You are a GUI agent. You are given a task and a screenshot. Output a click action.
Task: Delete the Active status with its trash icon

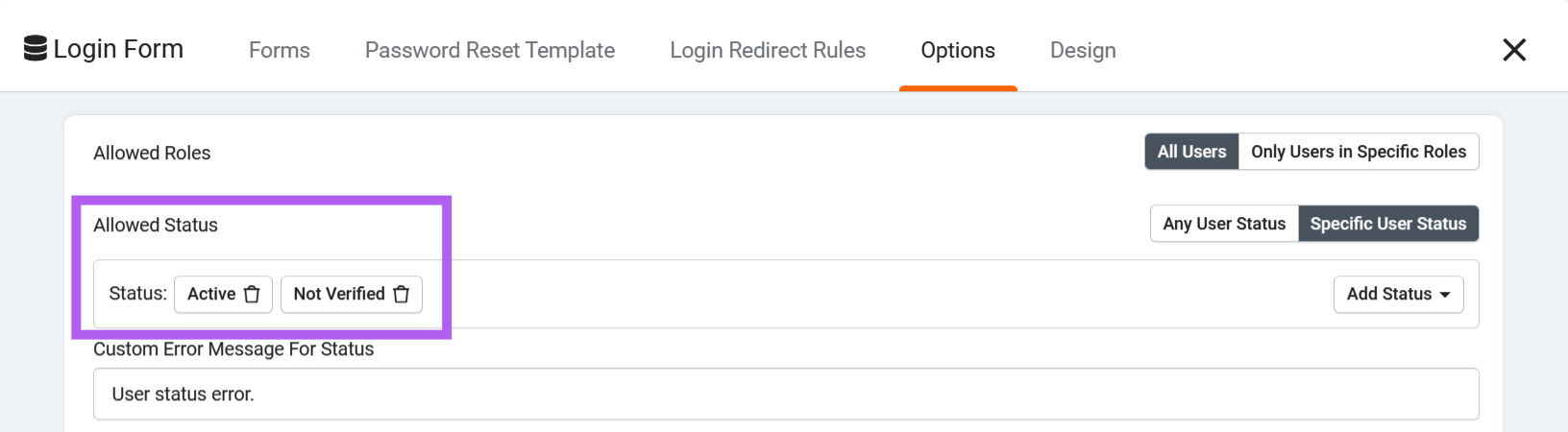tap(252, 294)
